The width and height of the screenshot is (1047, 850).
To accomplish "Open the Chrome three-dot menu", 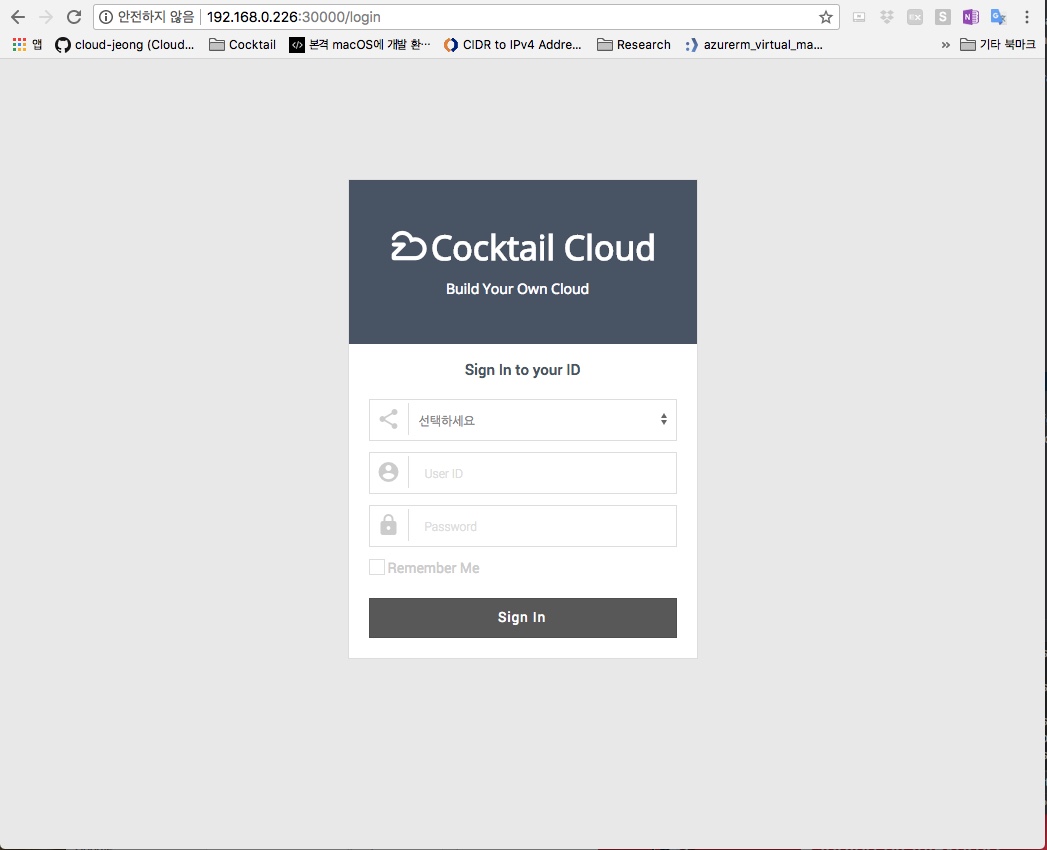I will (1027, 17).
